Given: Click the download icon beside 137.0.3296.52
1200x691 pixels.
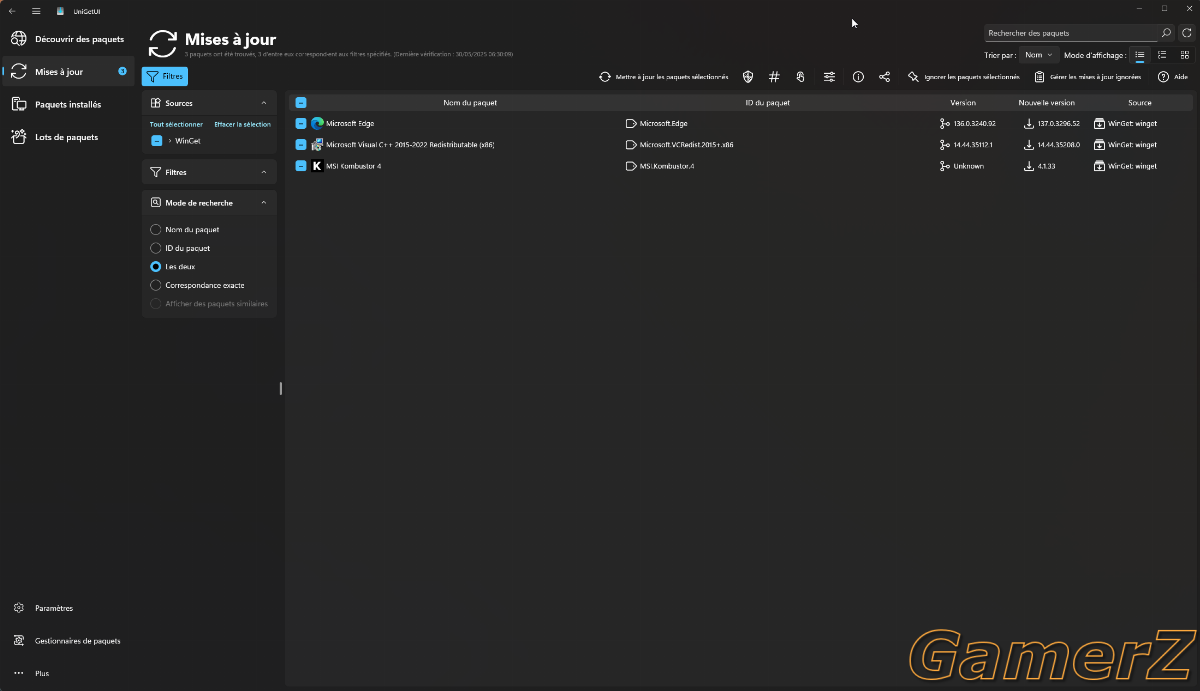Looking at the screenshot, I should pyautogui.click(x=1029, y=124).
